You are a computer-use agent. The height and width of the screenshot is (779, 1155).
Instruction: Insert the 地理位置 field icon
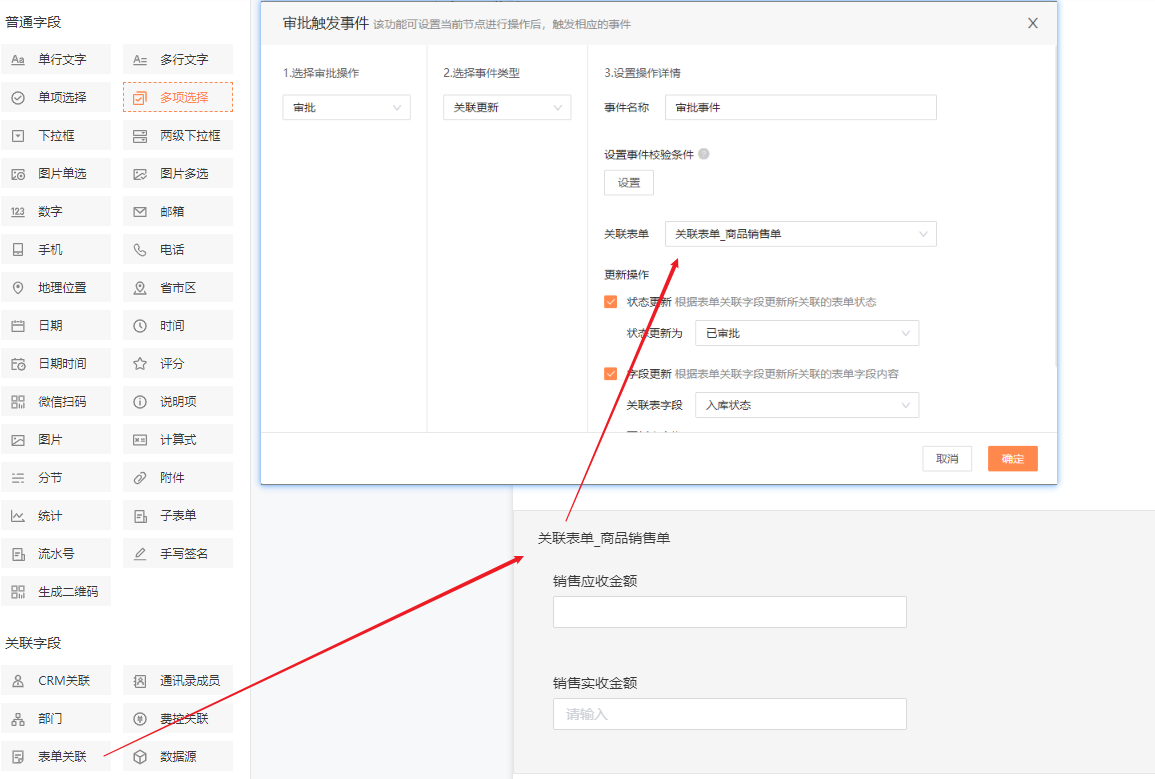point(18,288)
